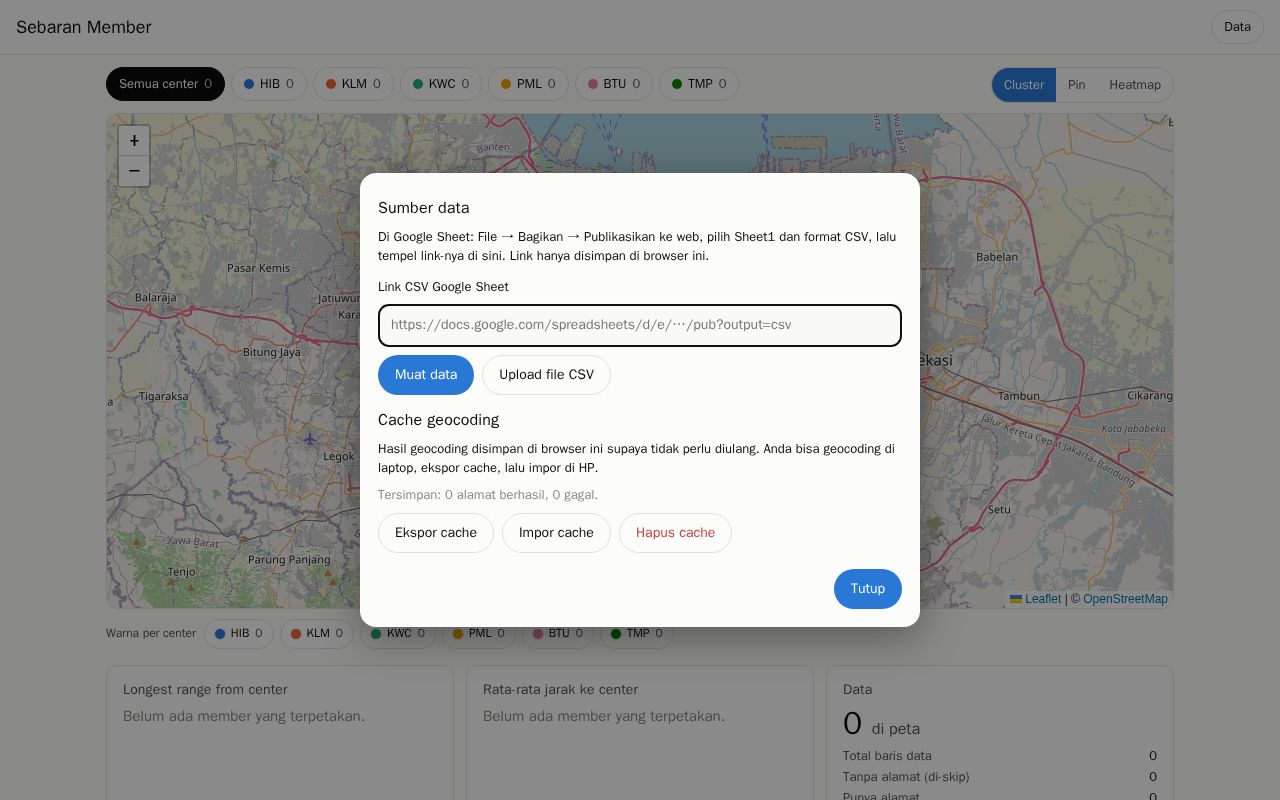This screenshot has height=800, width=1280.
Task: Switch to Heatmap map view
Action: point(1135,85)
